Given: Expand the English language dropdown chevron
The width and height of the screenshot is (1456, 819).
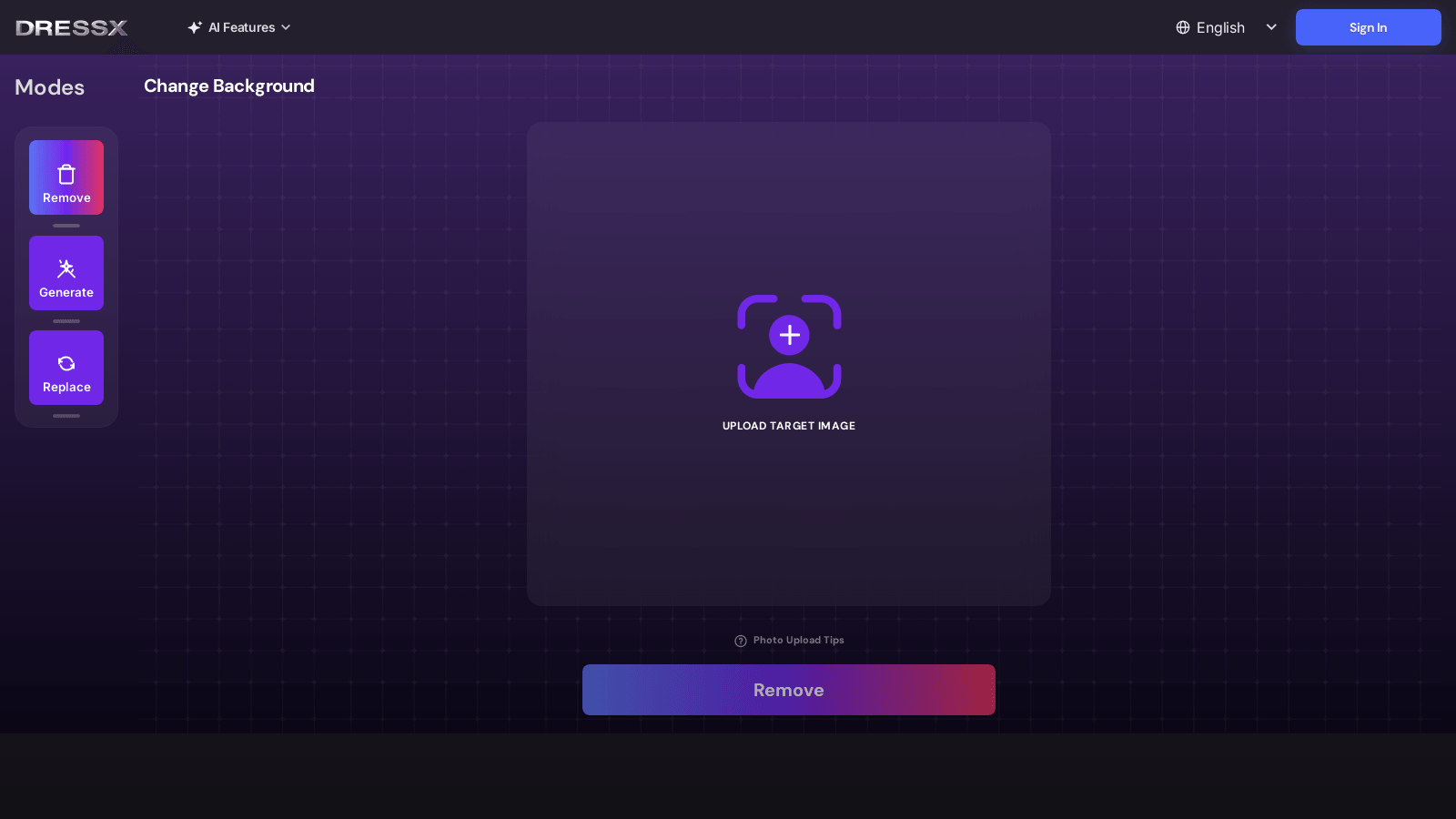Looking at the screenshot, I should coord(1271,27).
